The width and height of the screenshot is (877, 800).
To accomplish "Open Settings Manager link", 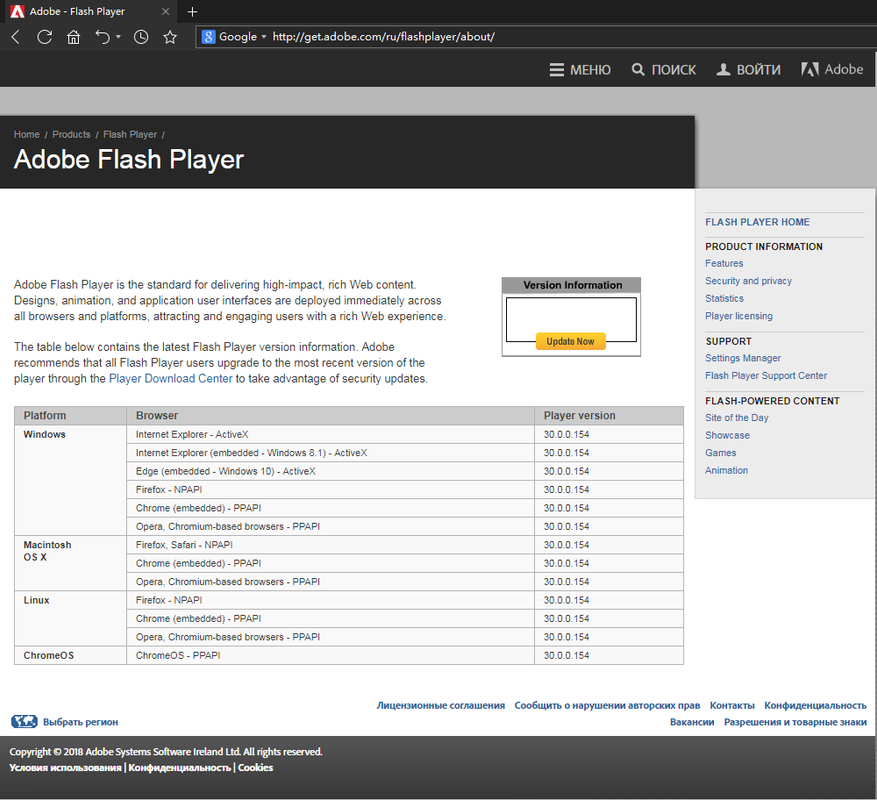I will pos(743,358).
